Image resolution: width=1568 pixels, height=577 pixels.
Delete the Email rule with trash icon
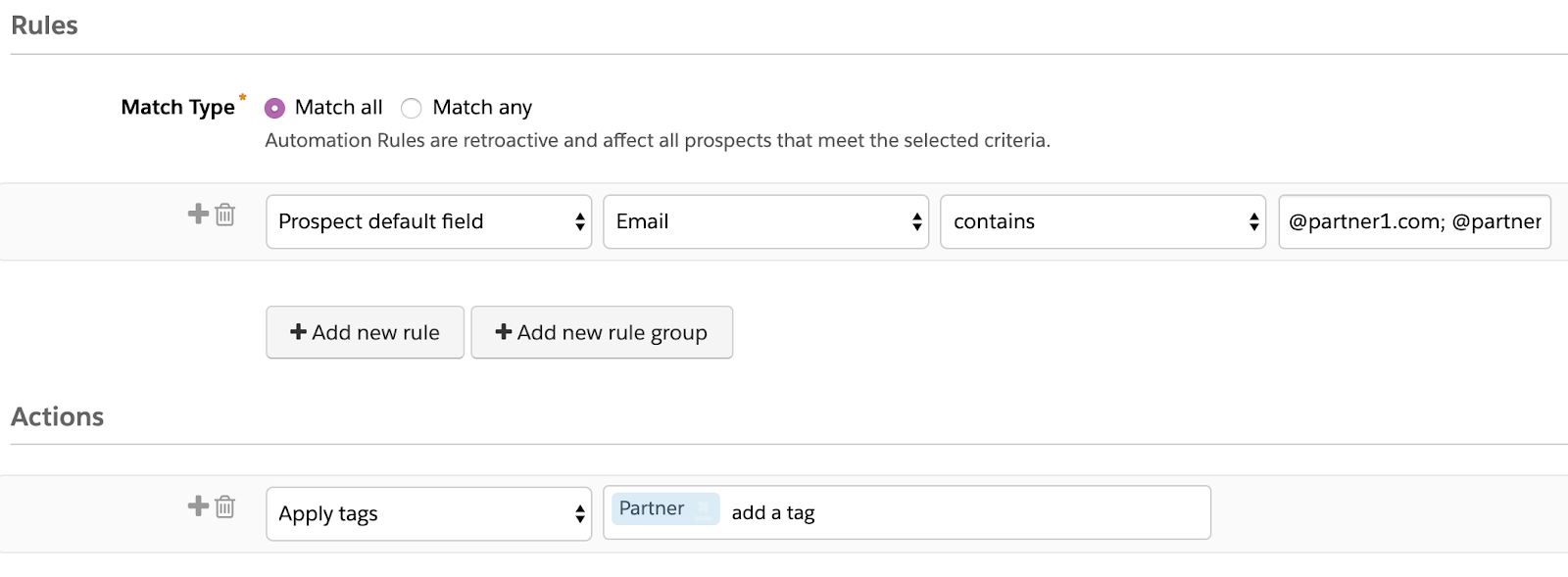pyautogui.click(x=225, y=215)
